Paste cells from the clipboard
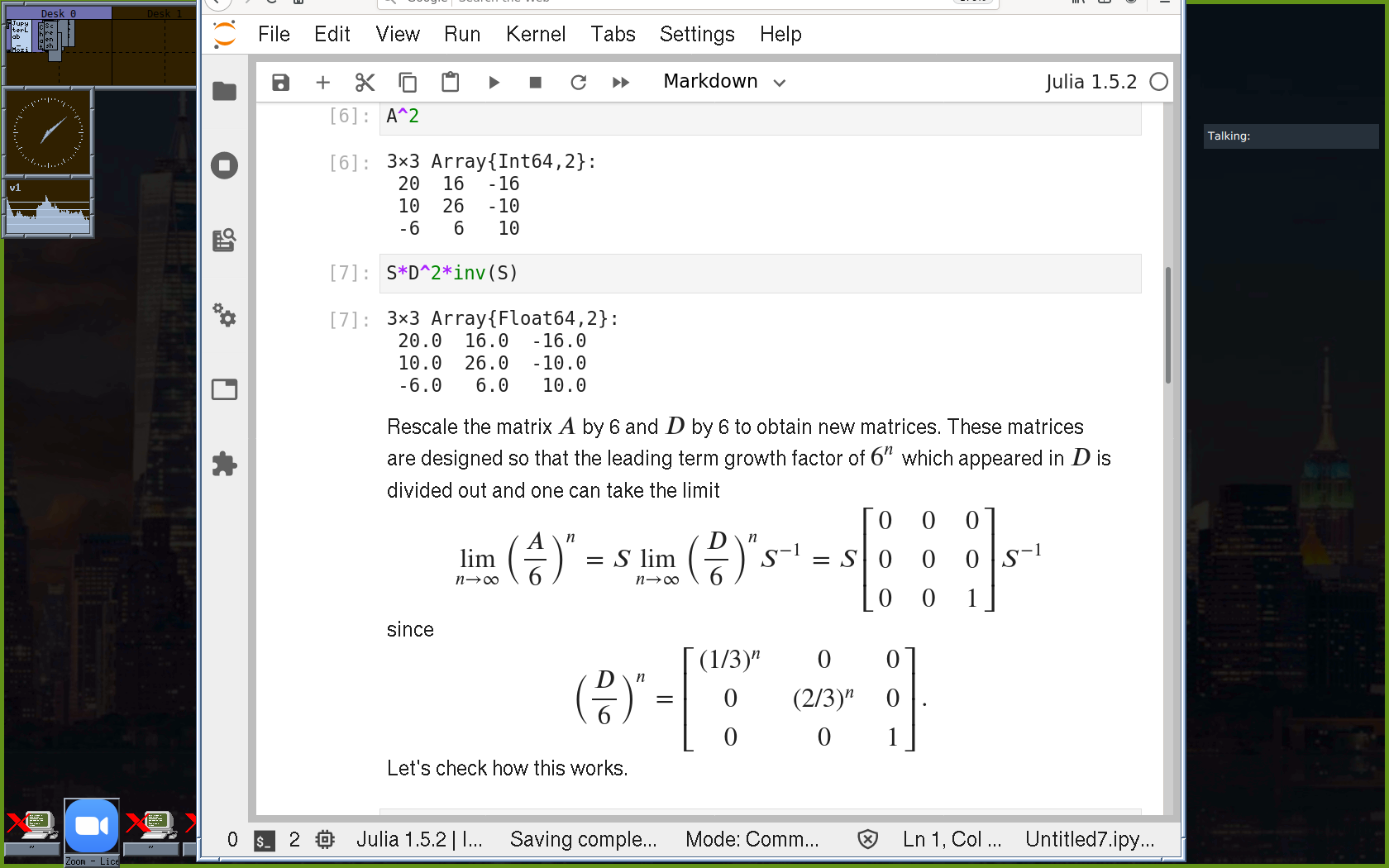1389x868 pixels. [x=450, y=82]
